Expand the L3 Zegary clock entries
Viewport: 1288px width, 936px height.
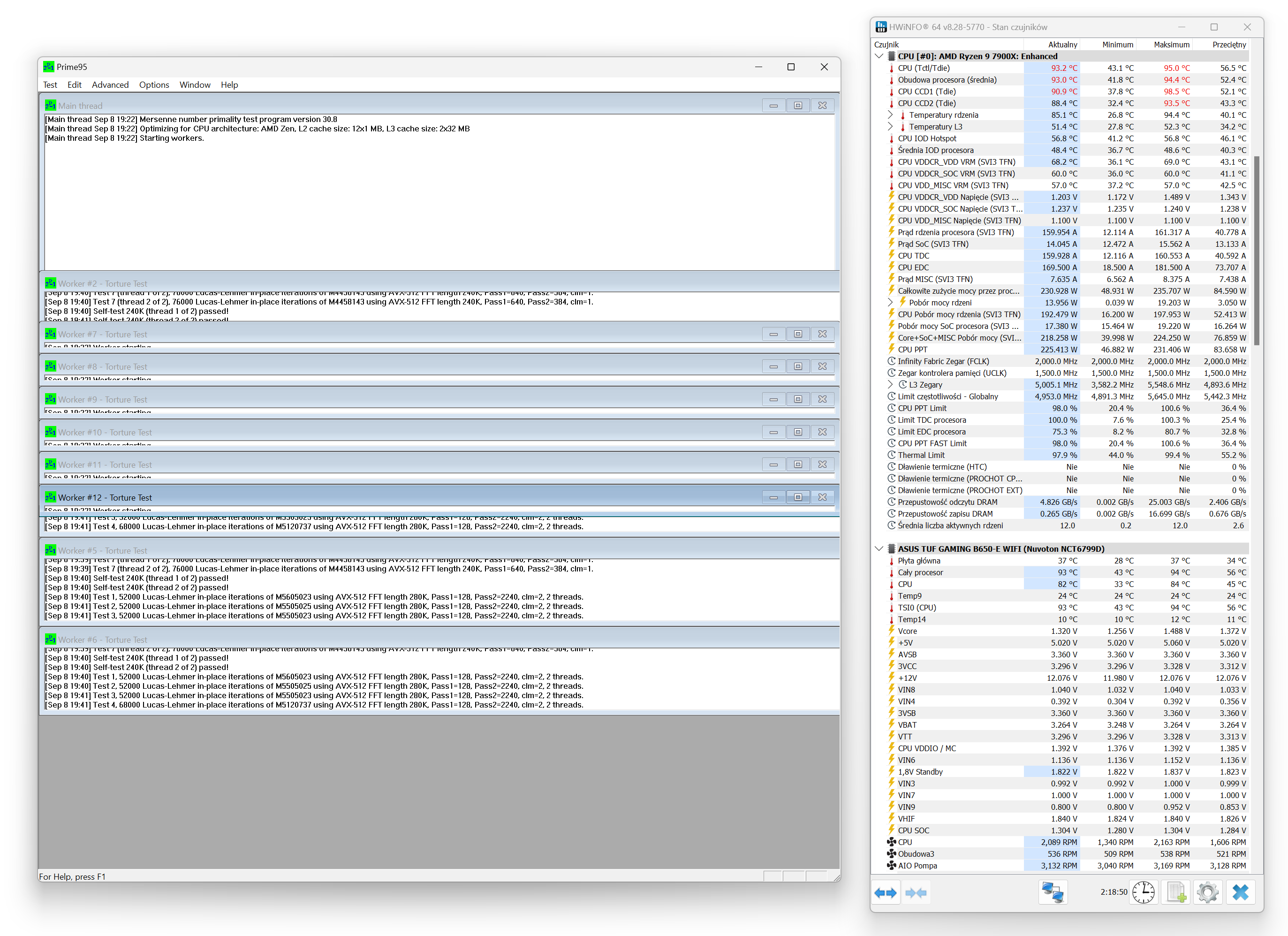tap(890, 385)
